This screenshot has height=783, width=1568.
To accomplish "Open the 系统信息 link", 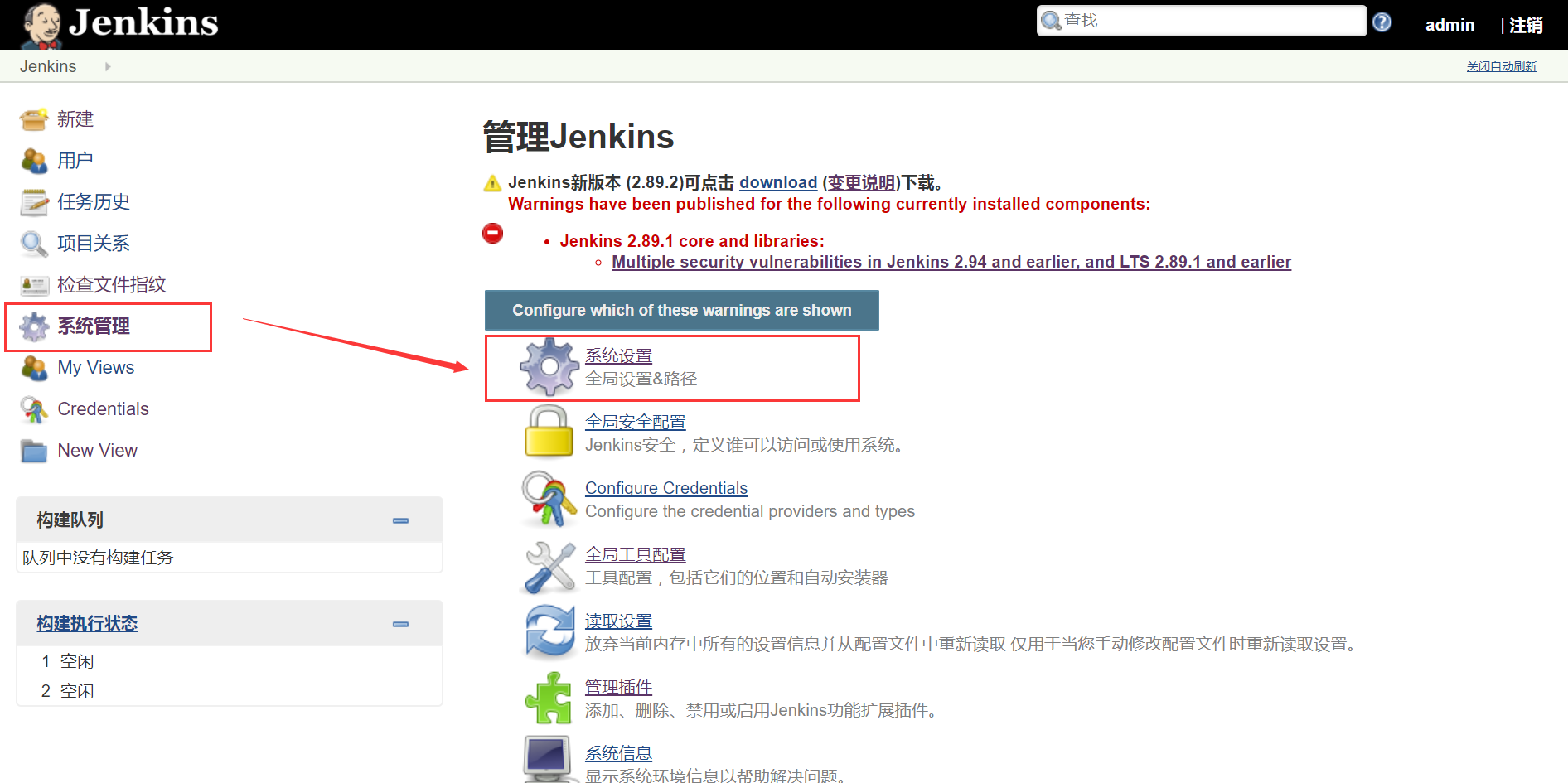I will click(x=618, y=753).
